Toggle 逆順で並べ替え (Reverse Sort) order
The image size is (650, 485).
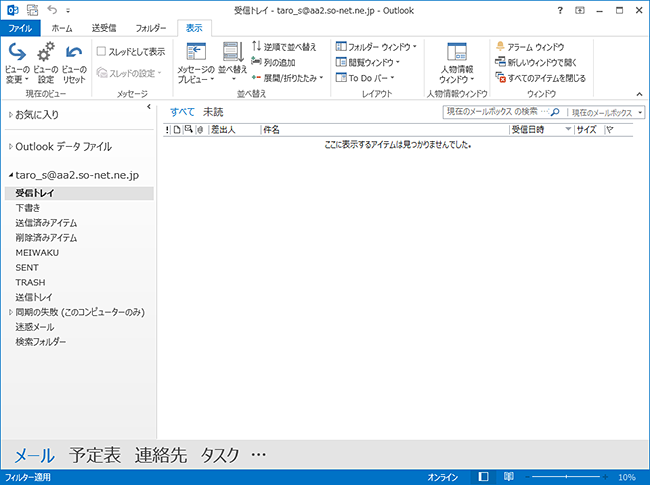(284, 47)
